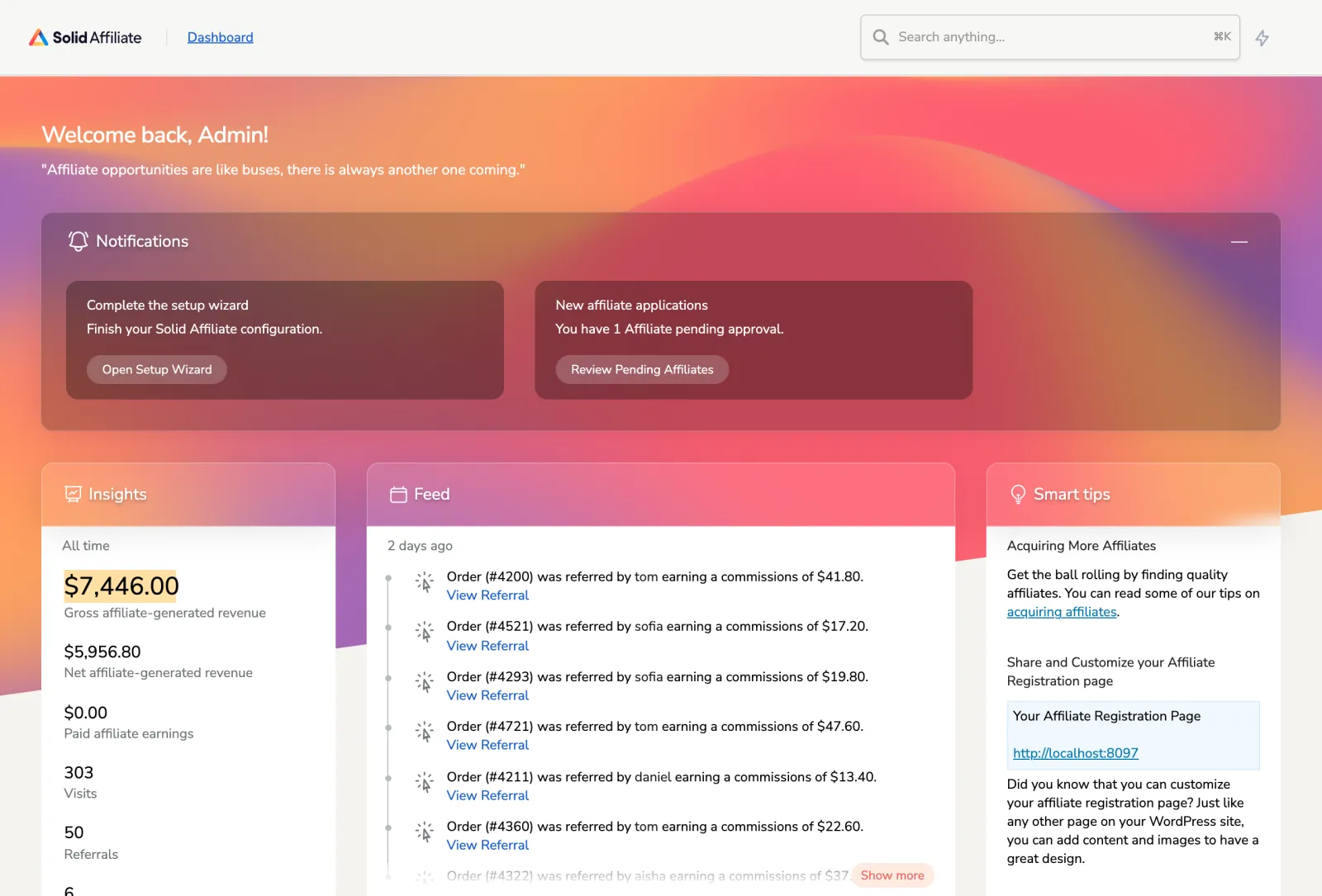Click the cursor icon beside Order #4521
Screen dimensions: 1322x896
pyautogui.click(x=424, y=632)
